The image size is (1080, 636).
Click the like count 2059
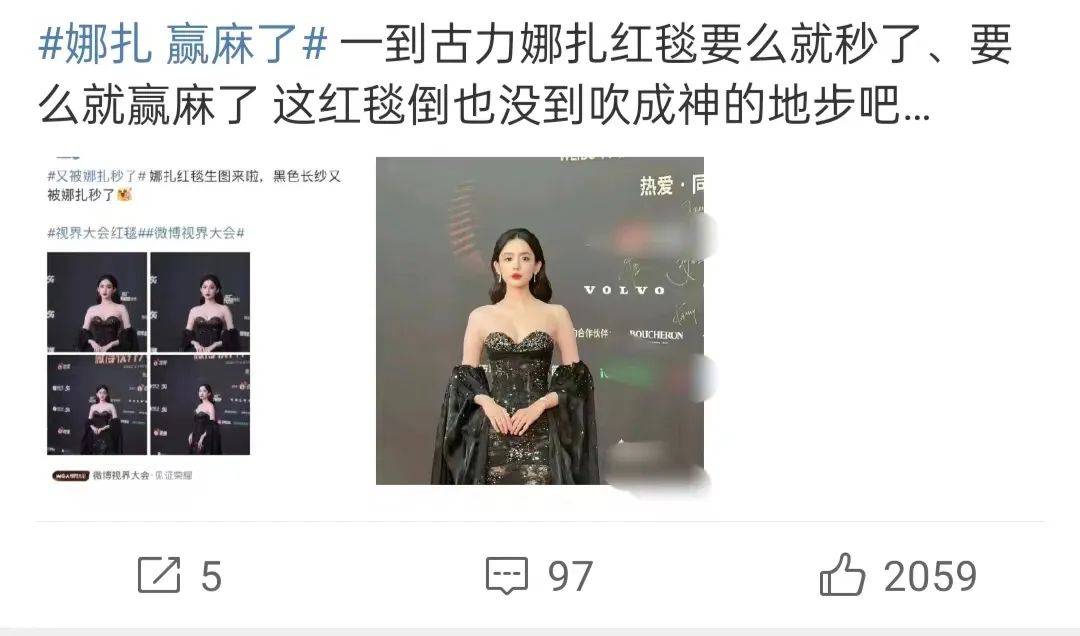(x=931, y=576)
